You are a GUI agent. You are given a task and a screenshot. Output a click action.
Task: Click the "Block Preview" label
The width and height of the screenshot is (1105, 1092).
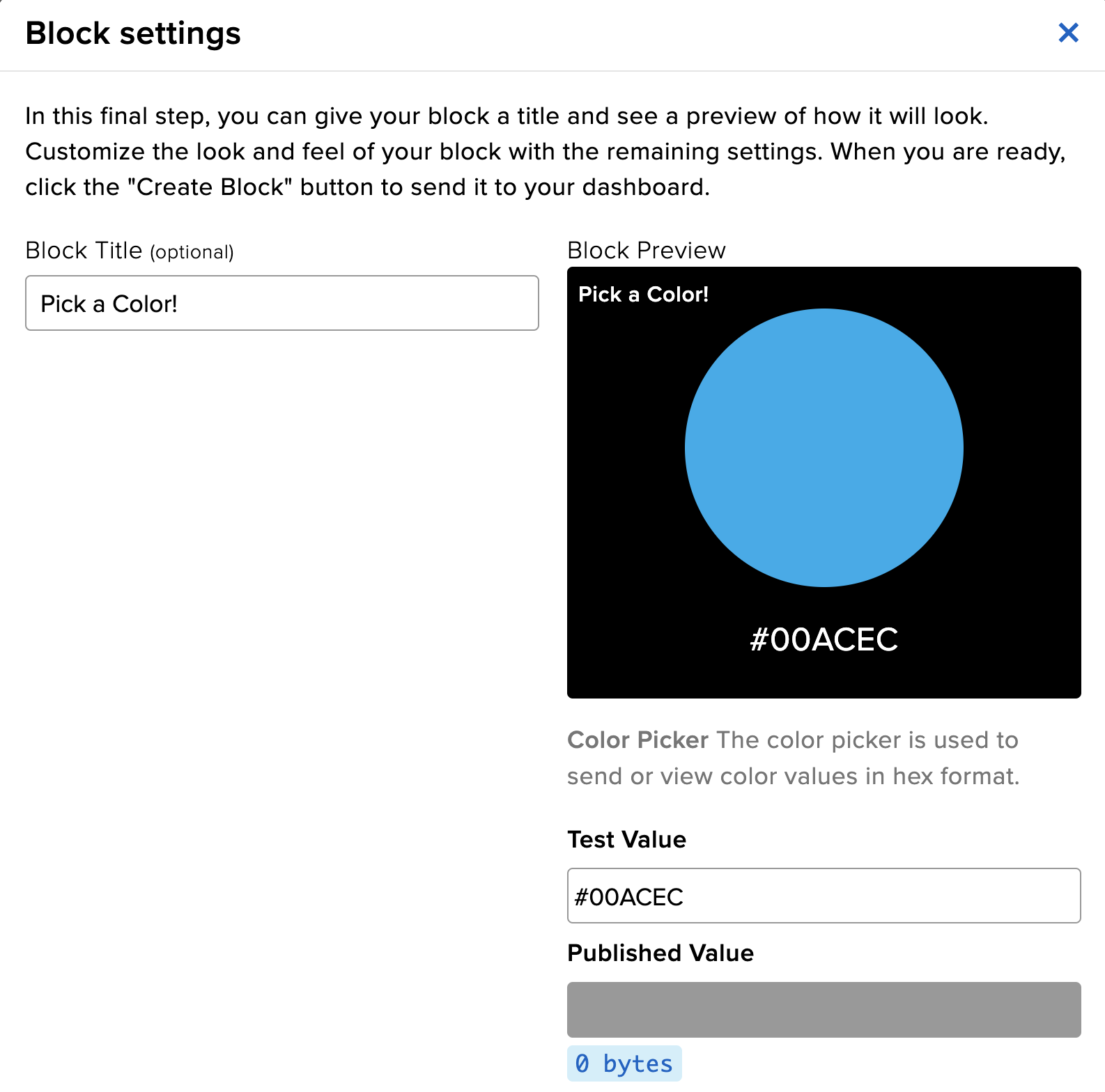click(646, 251)
